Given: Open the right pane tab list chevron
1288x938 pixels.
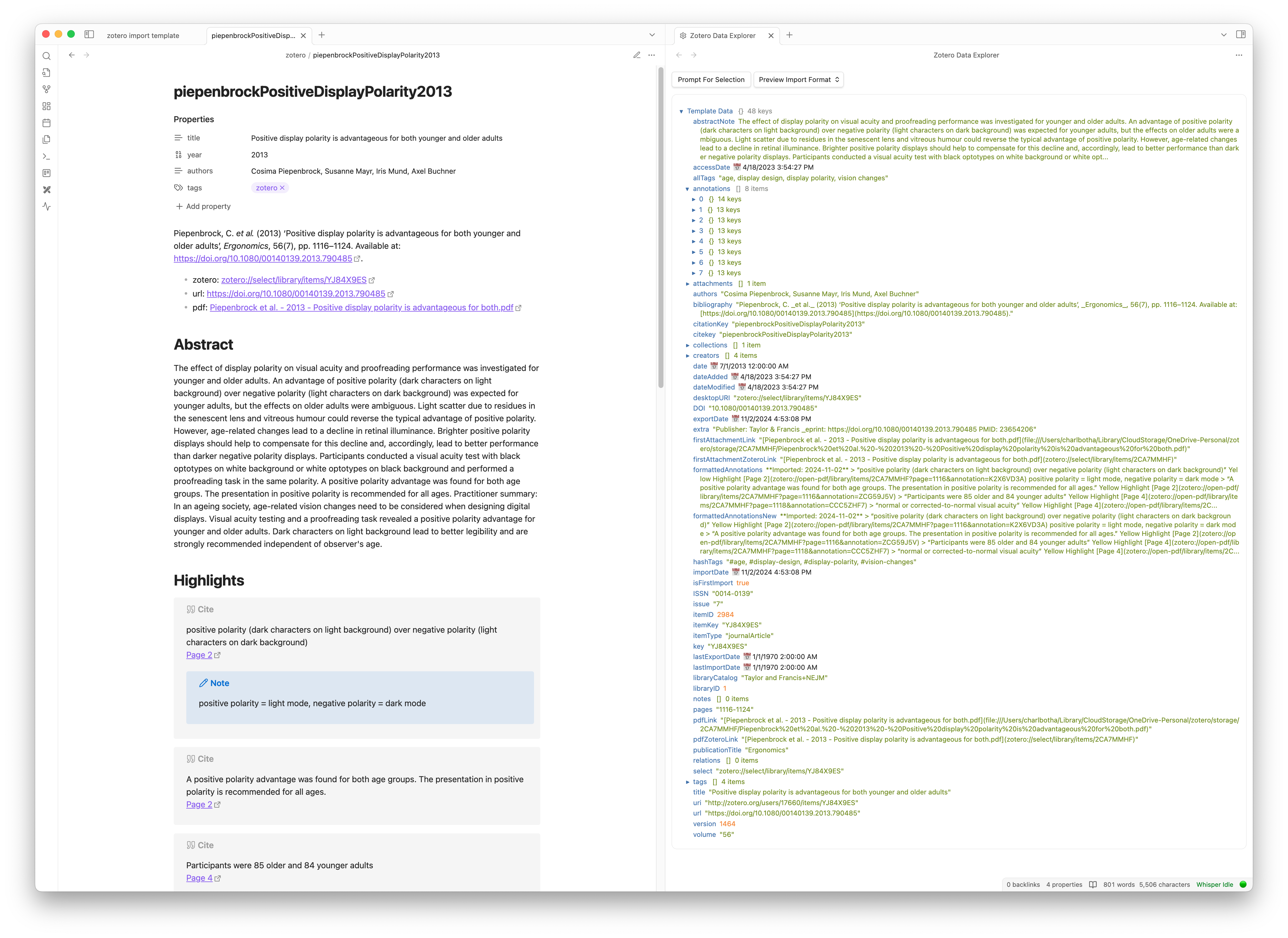Looking at the screenshot, I should pyautogui.click(x=1223, y=35).
